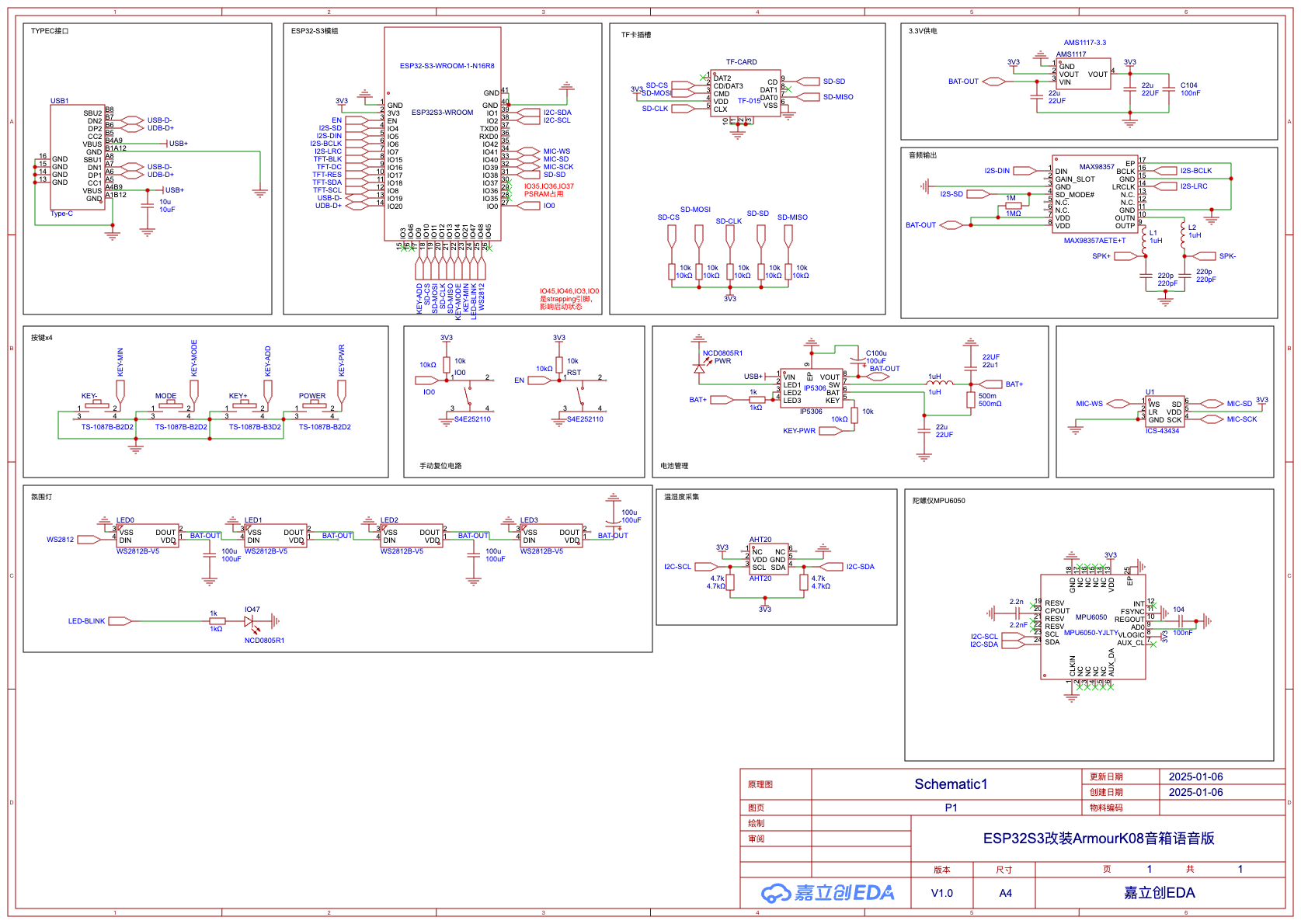Viewport: 1301px width, 924px height.
Task: Click the red strapping引脚 note
Action: point(569,299)
